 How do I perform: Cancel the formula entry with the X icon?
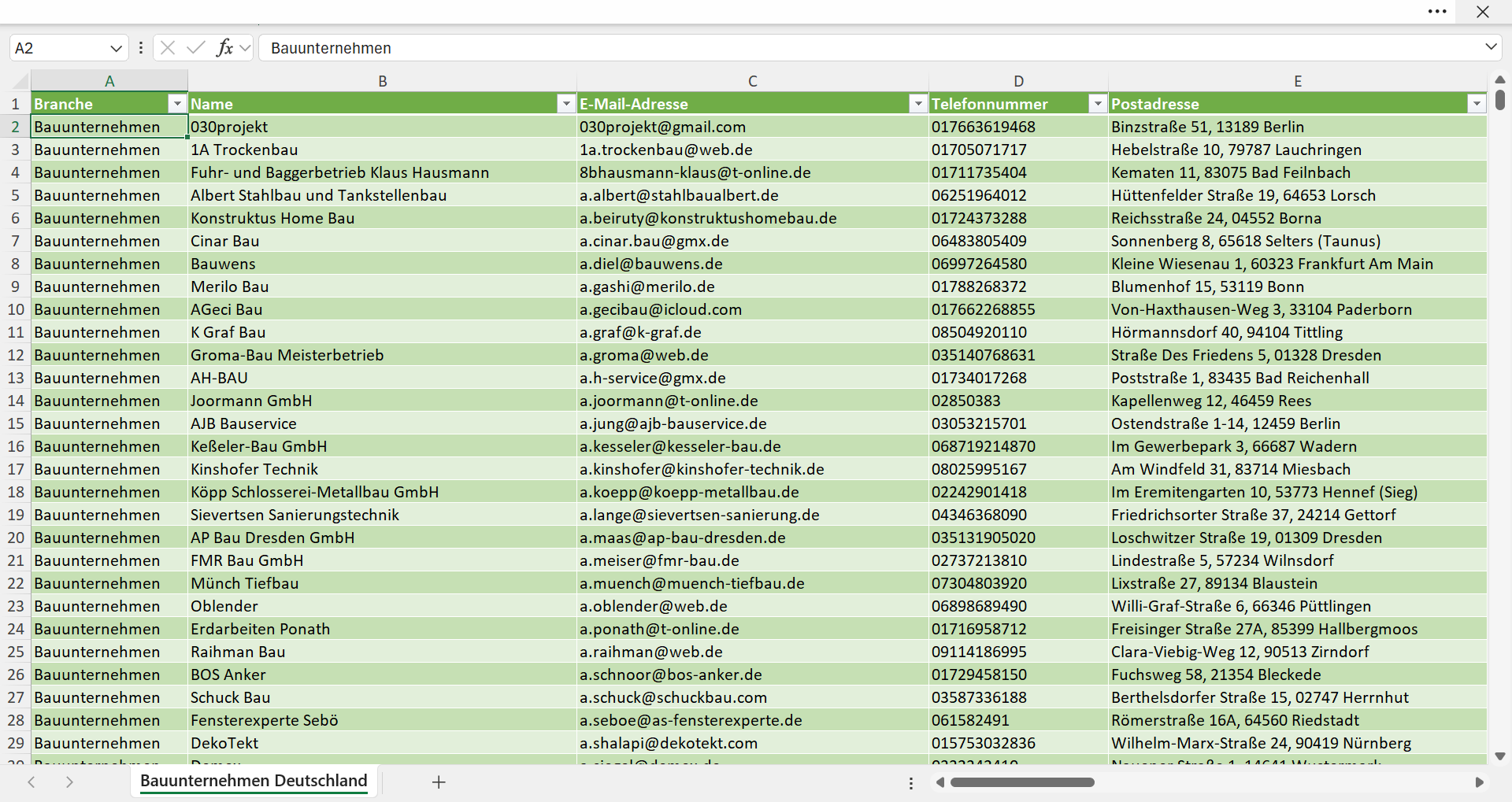pyautogui.click(x=167, y=48)
